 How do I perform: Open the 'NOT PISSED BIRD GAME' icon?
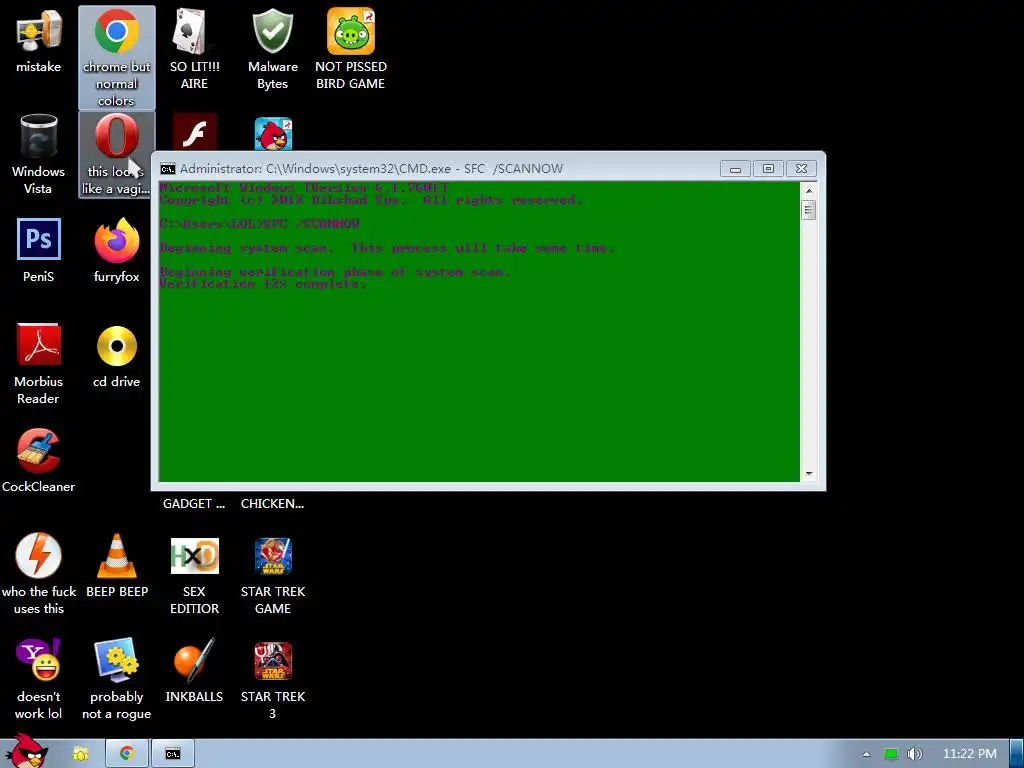tap(351, 49)
